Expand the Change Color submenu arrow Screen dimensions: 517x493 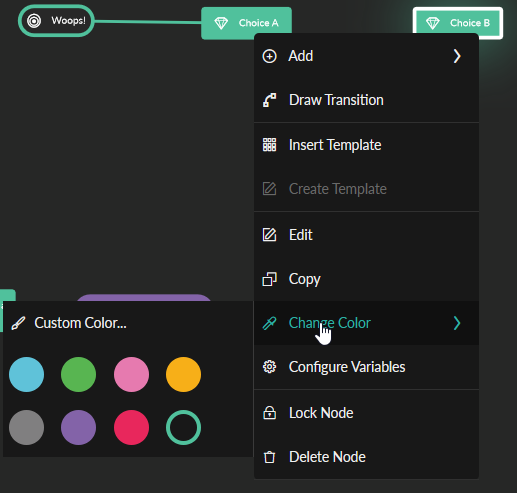[457, 323]
